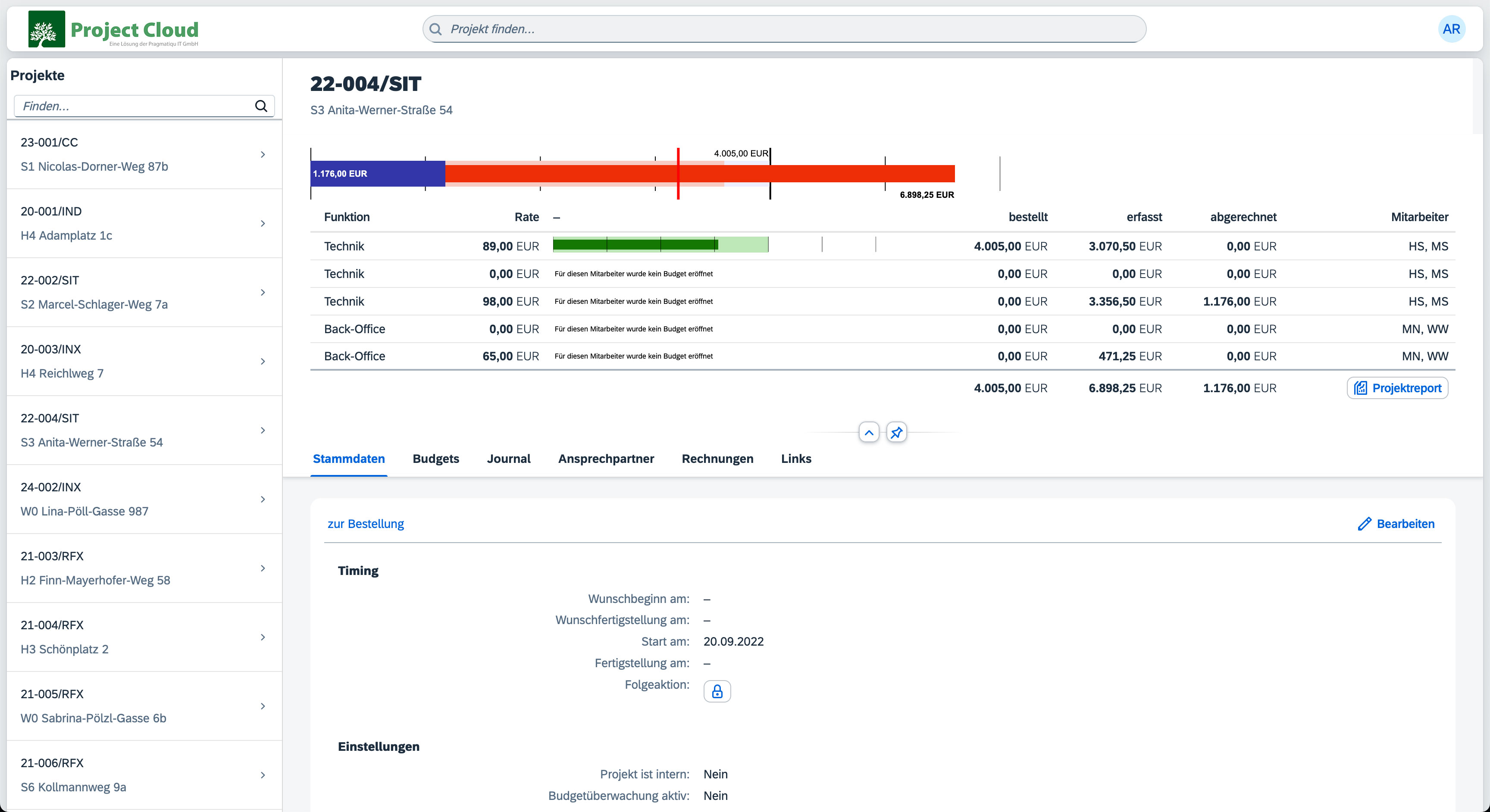
Task: Open the AR user avatar
Action: point(1451,29)
